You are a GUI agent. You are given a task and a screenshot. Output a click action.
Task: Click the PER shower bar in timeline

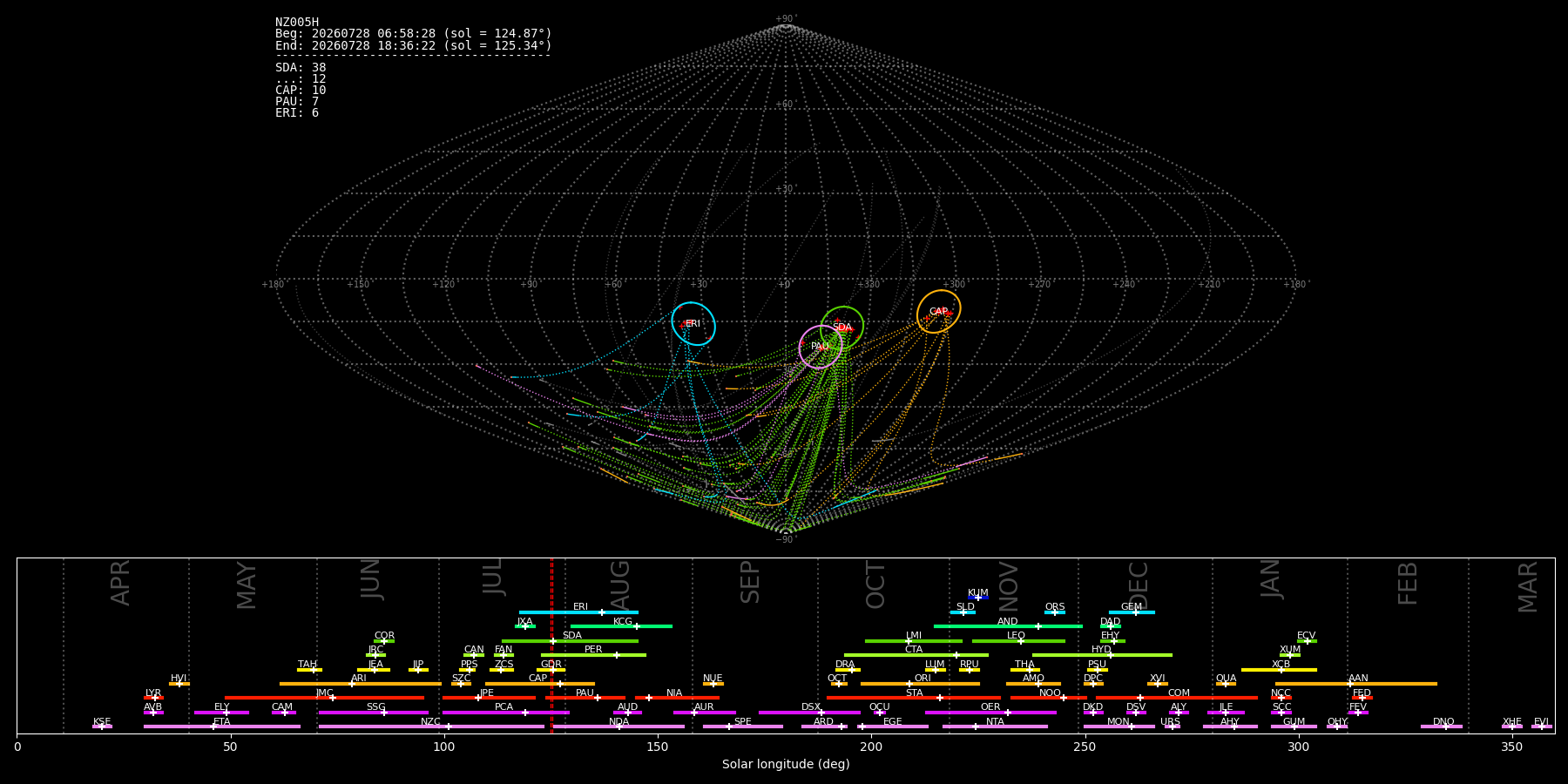tap(593, 655)
